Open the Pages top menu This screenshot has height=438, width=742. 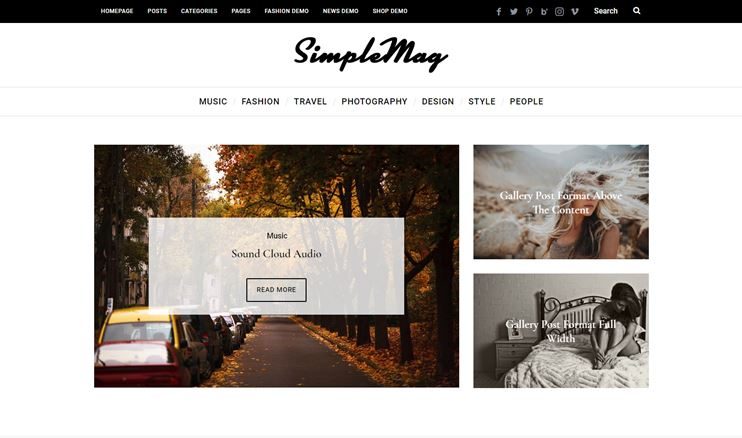coord(241,11)
